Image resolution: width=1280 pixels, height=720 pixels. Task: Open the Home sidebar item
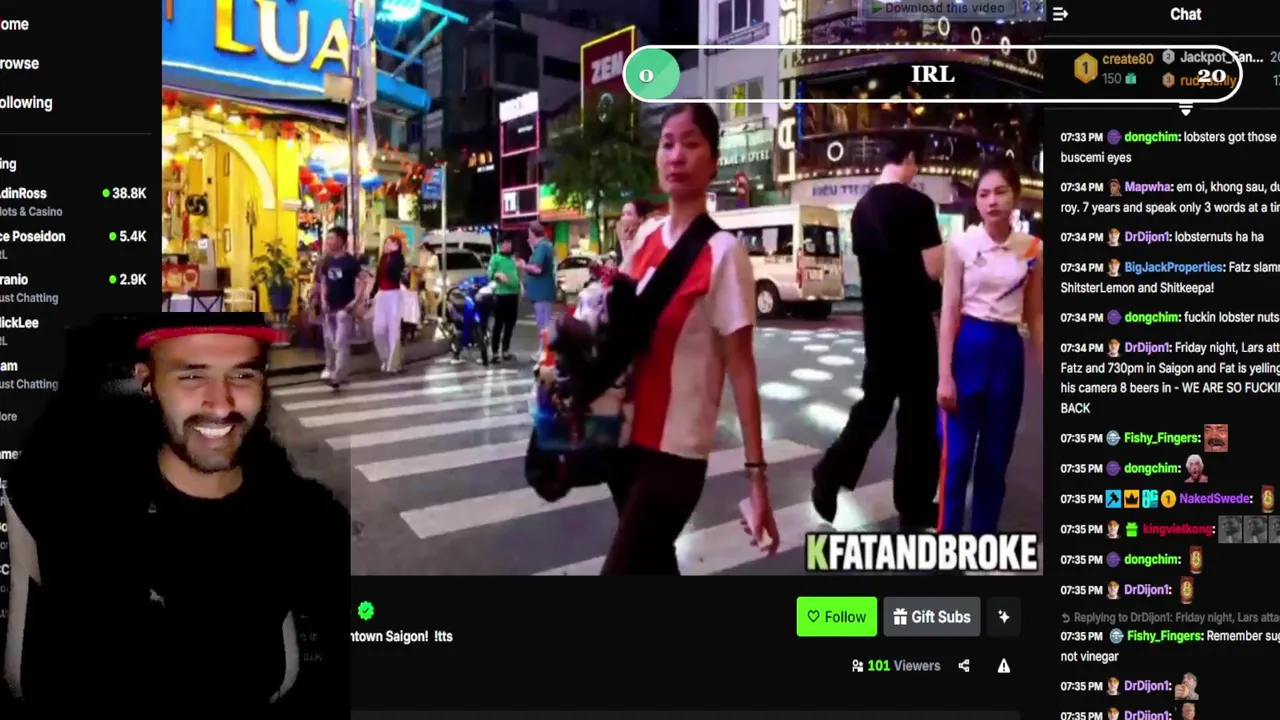14,24
